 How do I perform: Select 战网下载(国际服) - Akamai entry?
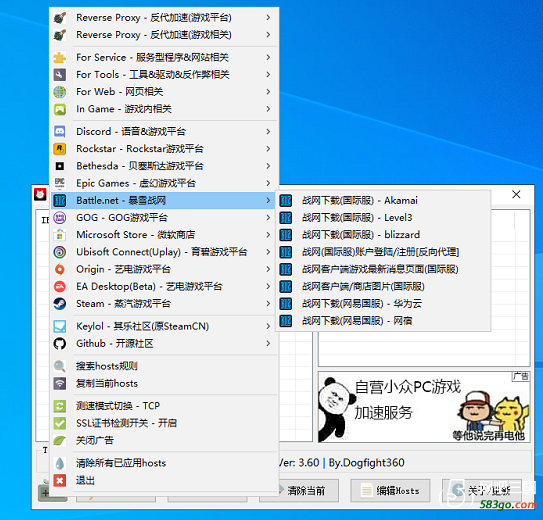coord(383,200)
